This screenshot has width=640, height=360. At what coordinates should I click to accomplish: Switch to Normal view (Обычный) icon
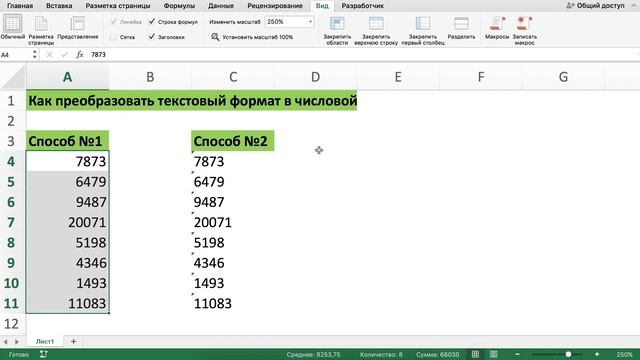12,24
